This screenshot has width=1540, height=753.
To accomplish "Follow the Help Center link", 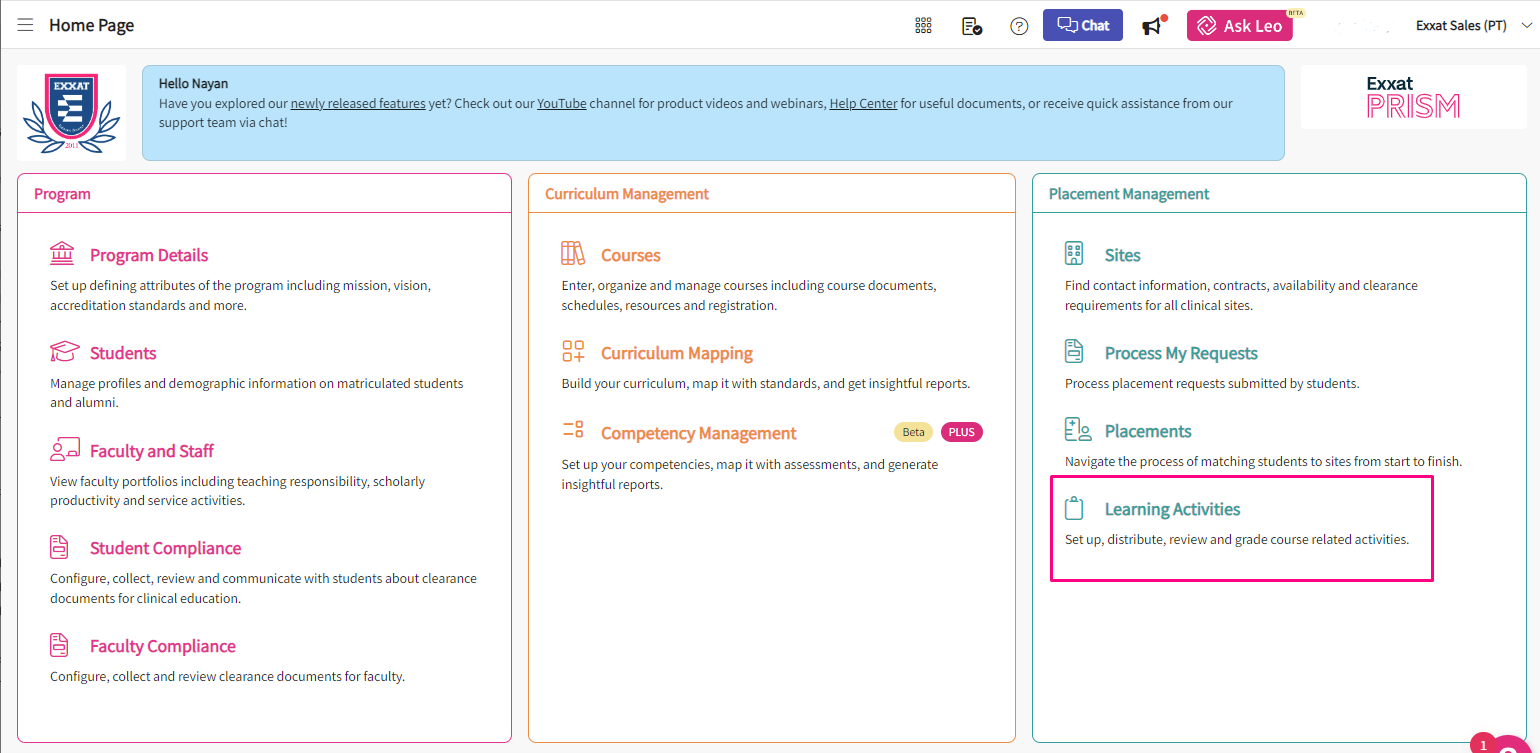I will 863,104.
